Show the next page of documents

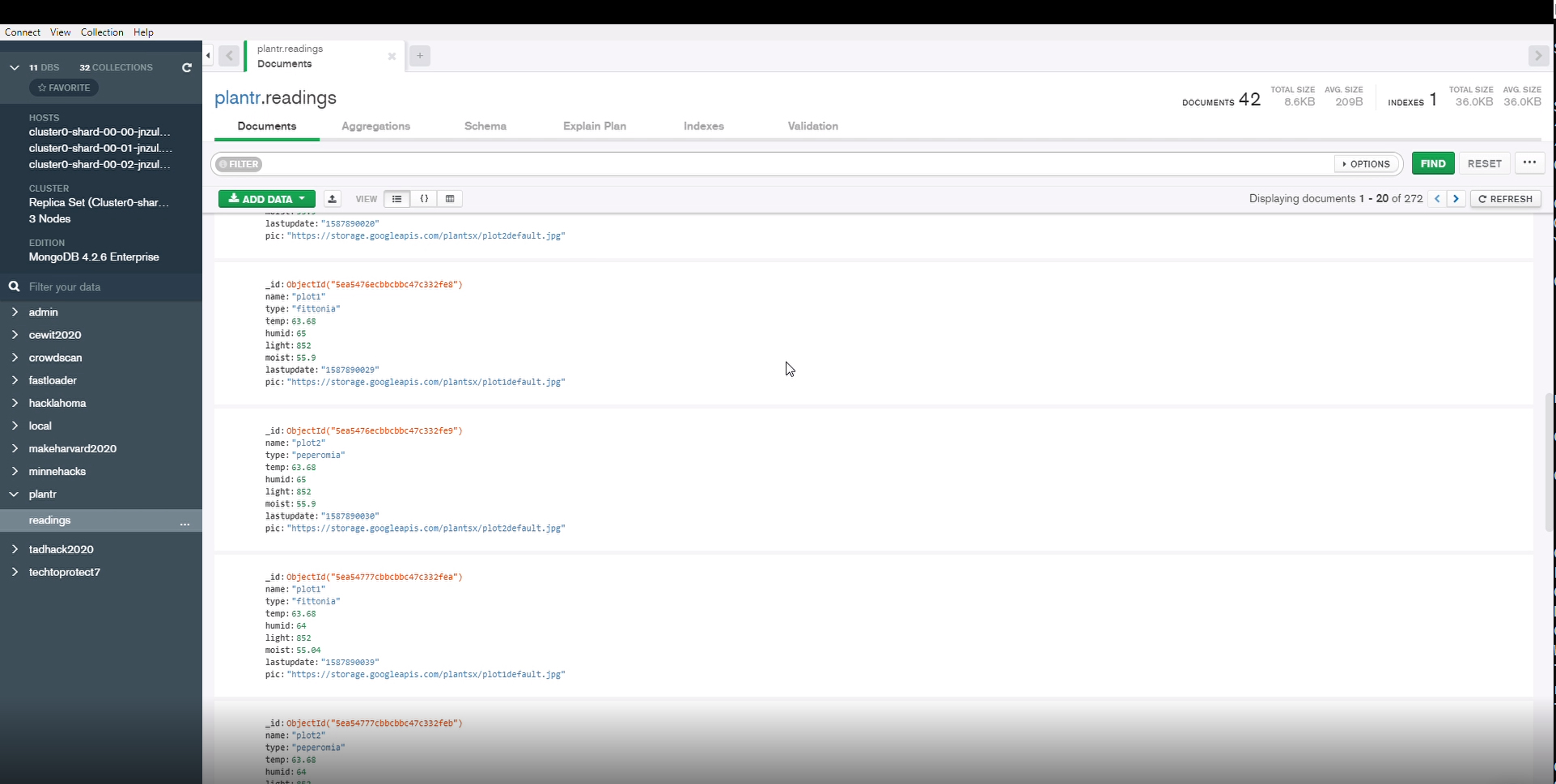[1456, 199]
